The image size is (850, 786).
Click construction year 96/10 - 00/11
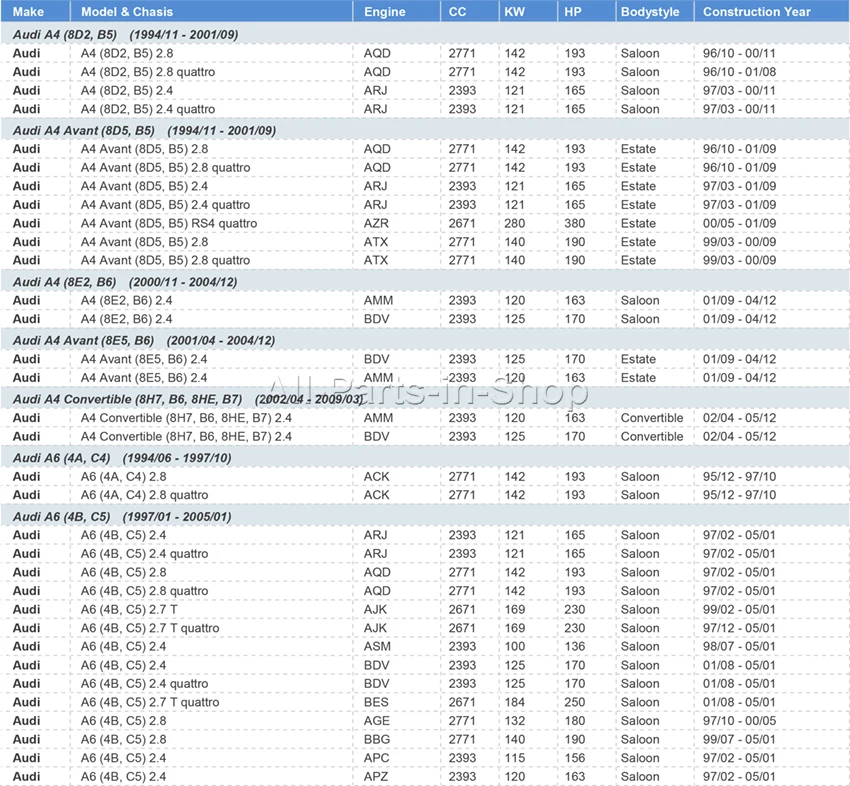pyautogui.click(x=739, y=53)
